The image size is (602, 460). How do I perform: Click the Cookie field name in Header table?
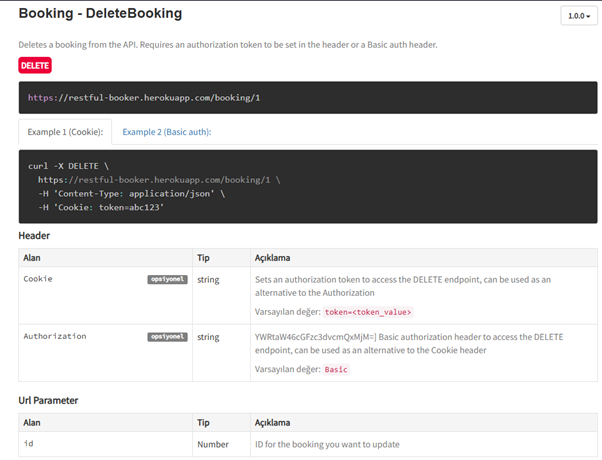pyautogui.click(x=38, y=279)
